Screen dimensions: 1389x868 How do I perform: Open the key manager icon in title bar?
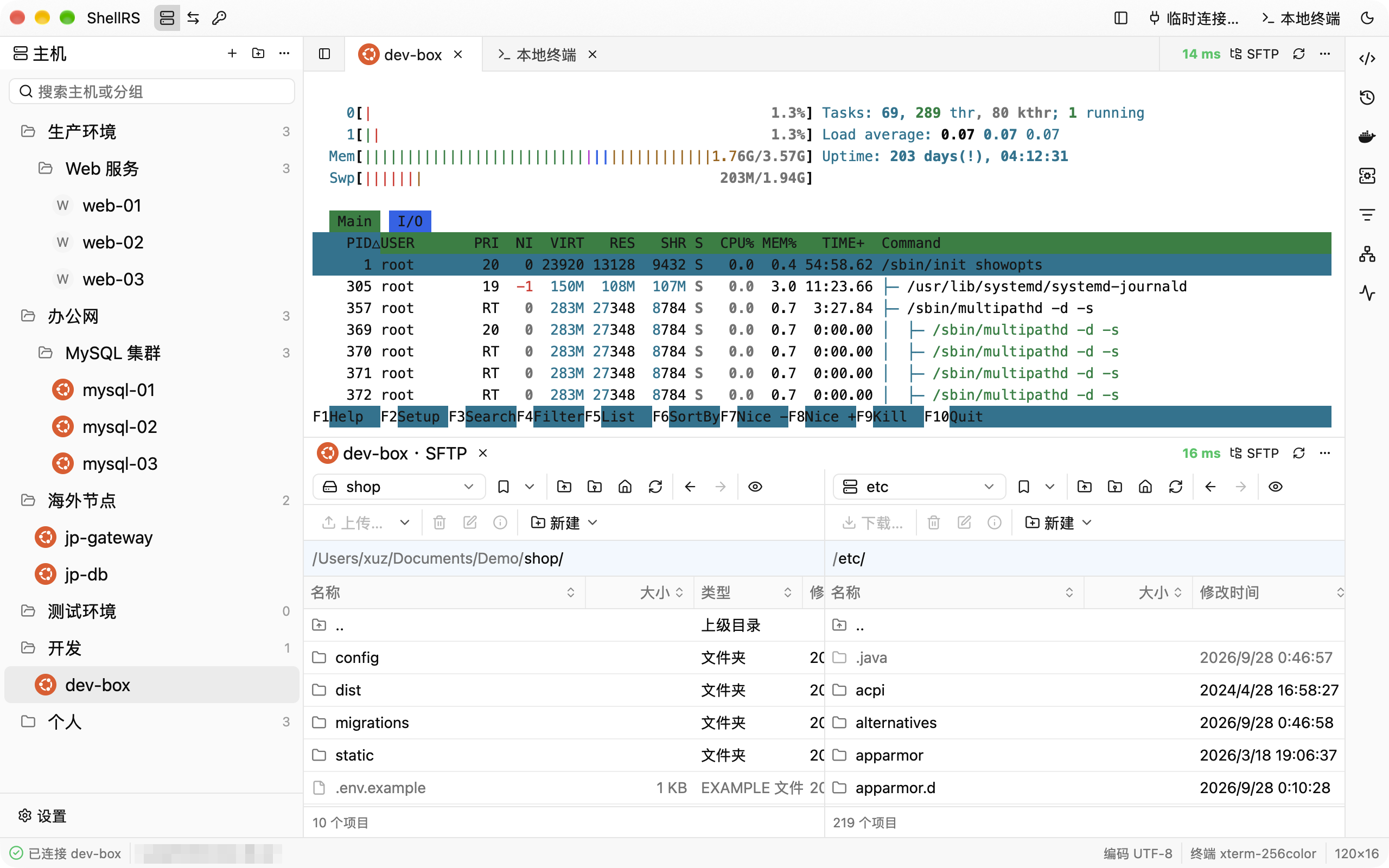tap(219, 18)
